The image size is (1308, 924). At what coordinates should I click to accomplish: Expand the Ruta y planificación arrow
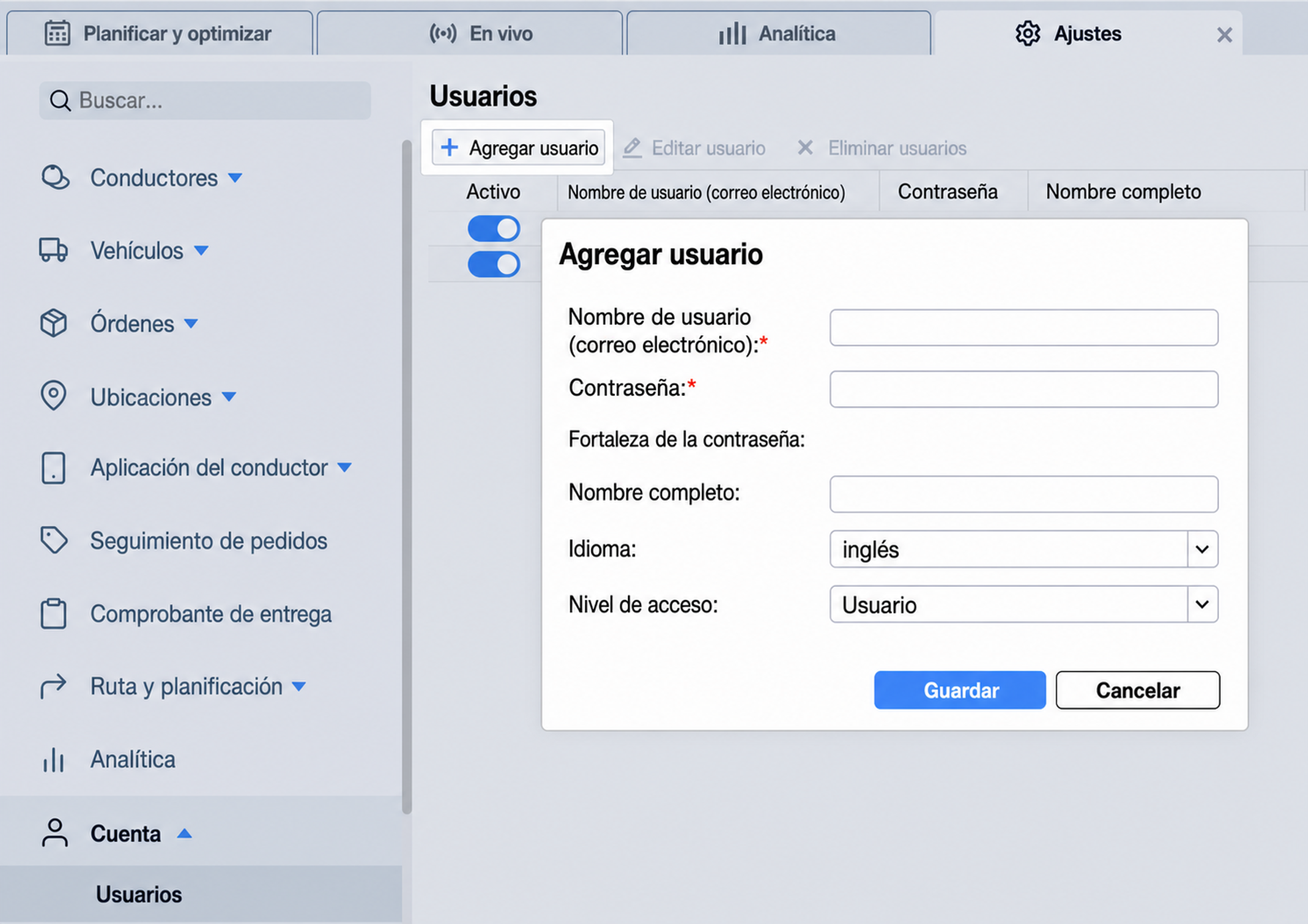point(299,686)
